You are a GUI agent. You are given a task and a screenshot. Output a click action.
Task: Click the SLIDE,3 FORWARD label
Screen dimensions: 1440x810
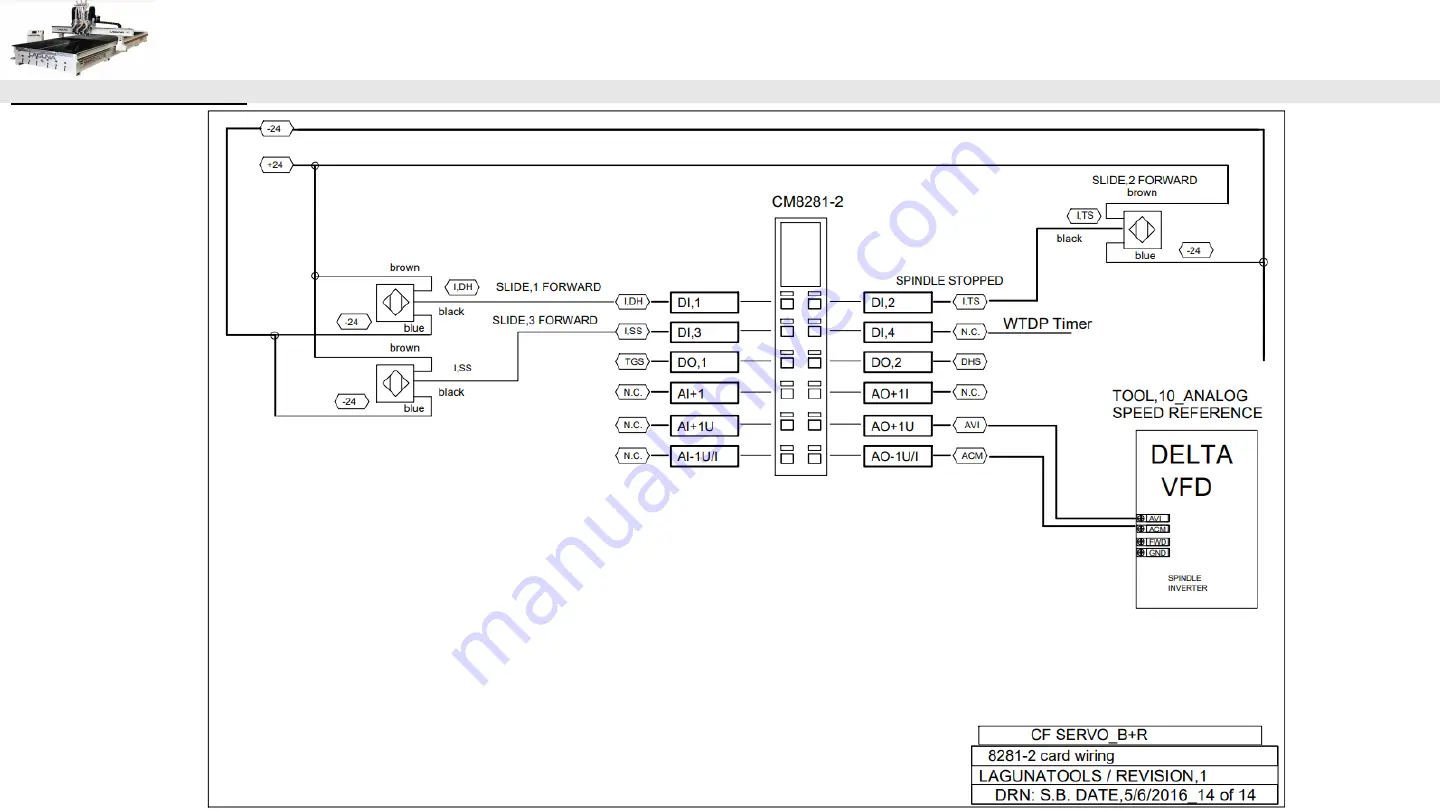click(545, 320)
